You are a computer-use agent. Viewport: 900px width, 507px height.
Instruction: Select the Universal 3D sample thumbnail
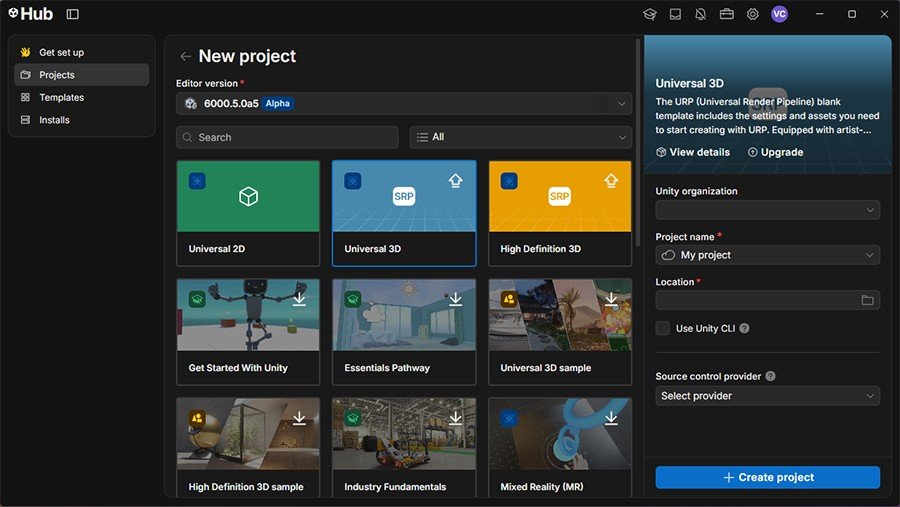coord(560,315)
